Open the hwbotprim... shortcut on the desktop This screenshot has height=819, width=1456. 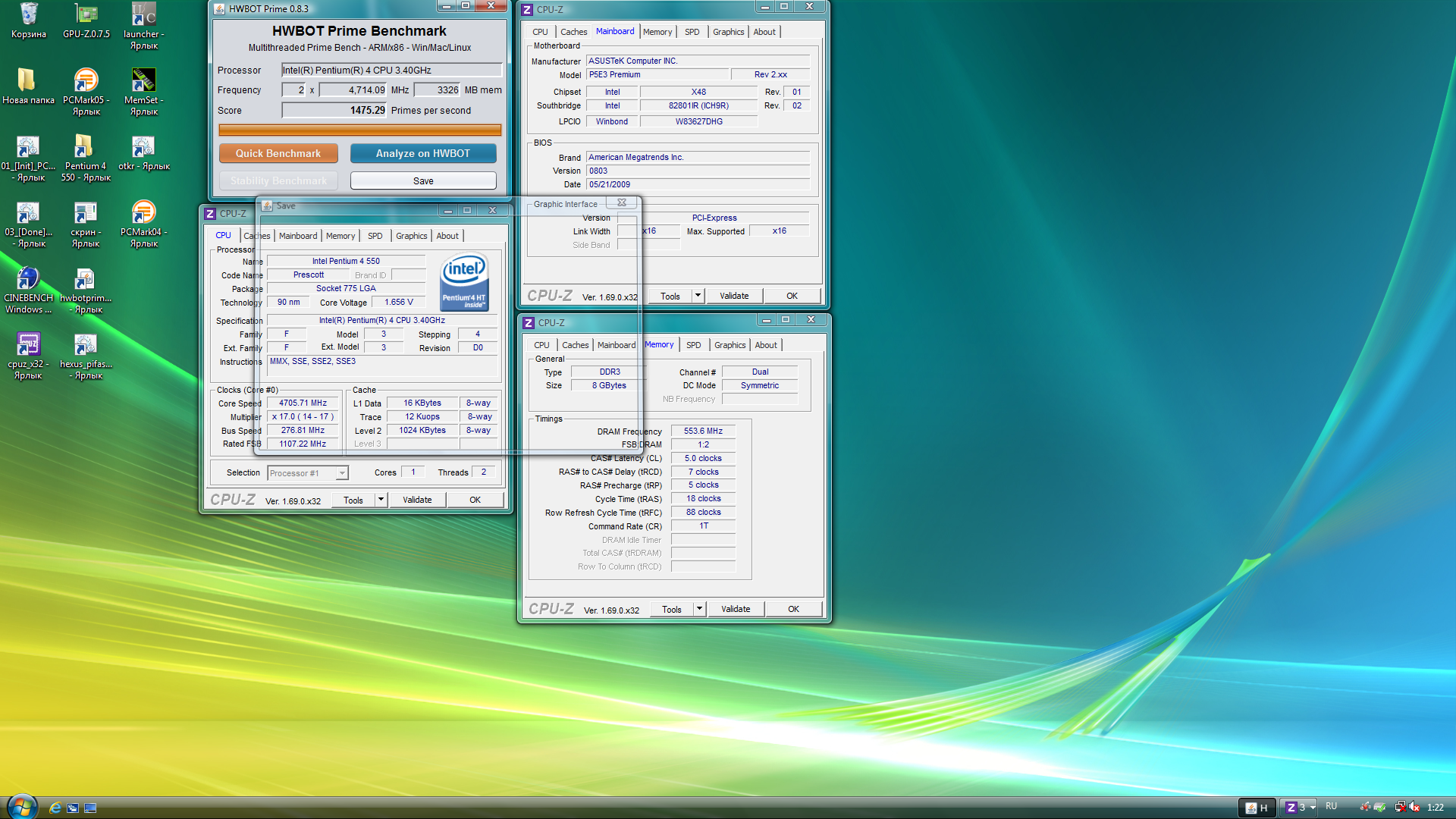click(86, 290)
